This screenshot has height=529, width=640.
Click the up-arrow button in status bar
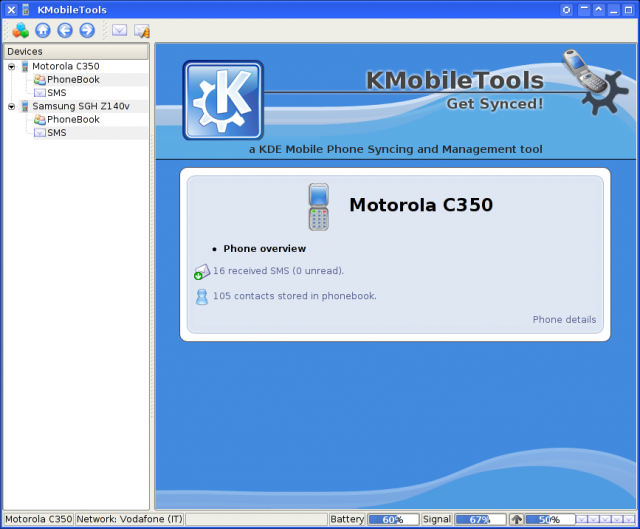coord(516,519)
